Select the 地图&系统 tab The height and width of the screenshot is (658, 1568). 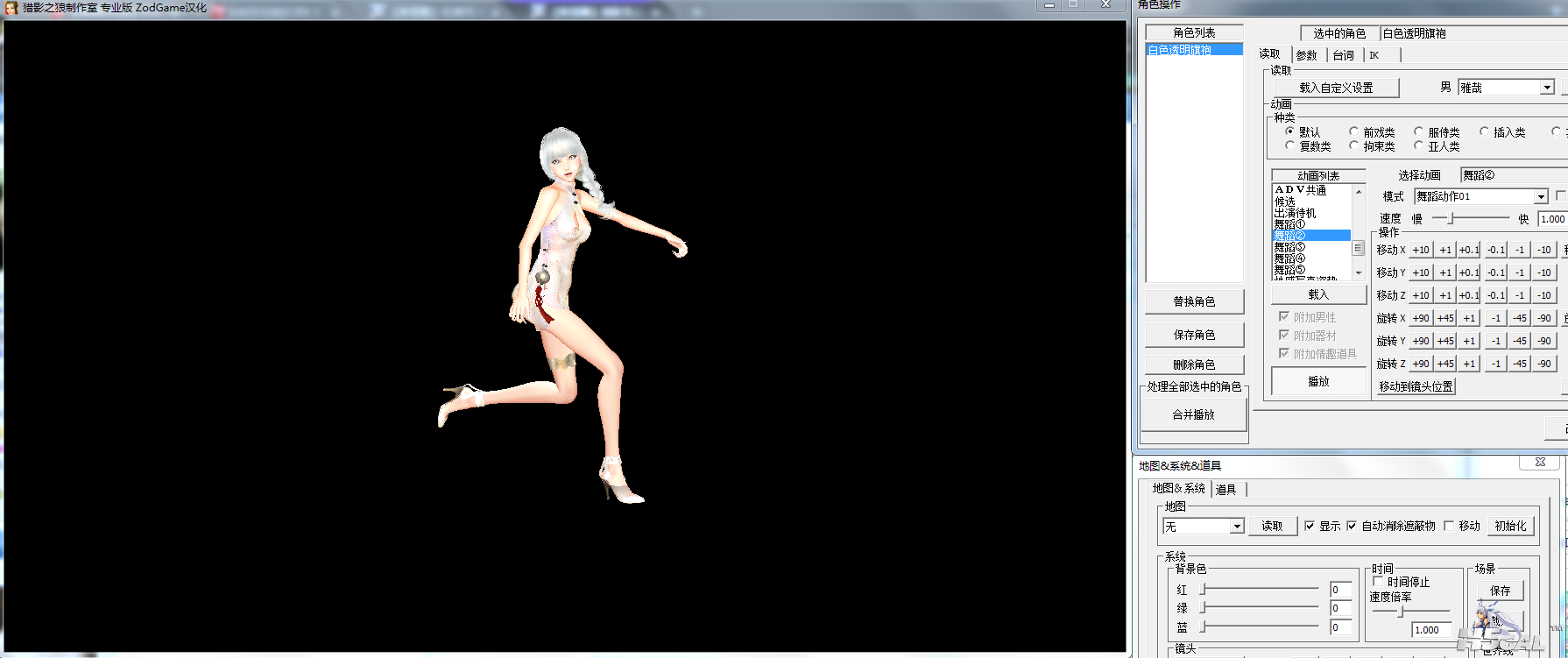pos(1179,488)
